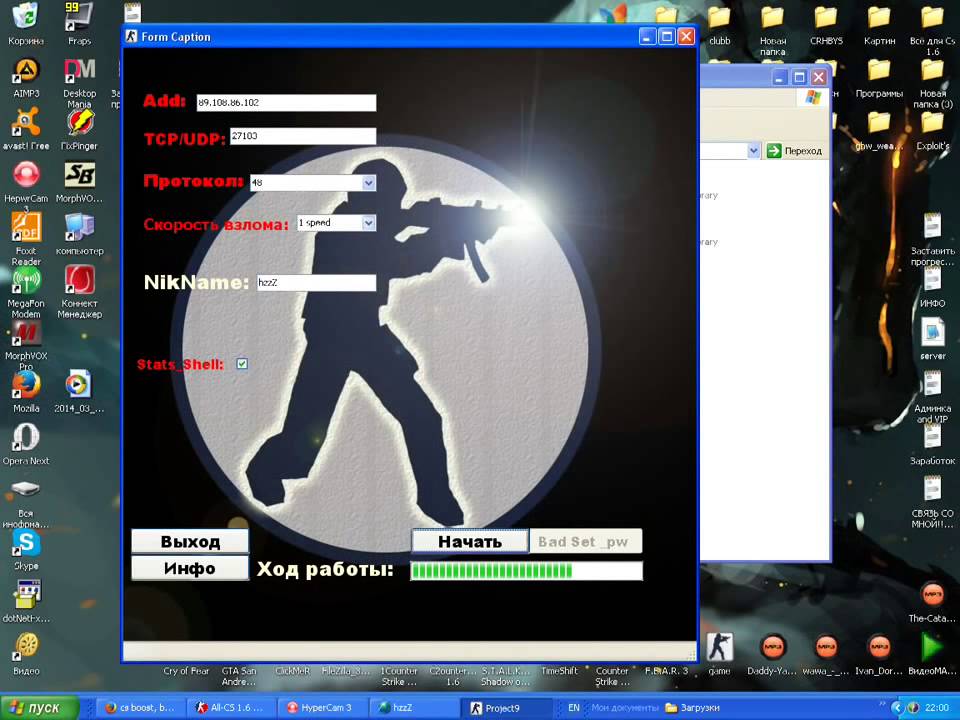Expand address bar dropdown in Explorer window
The width and height of the screenshot is (960, 720).
click(x=754, y=150)
